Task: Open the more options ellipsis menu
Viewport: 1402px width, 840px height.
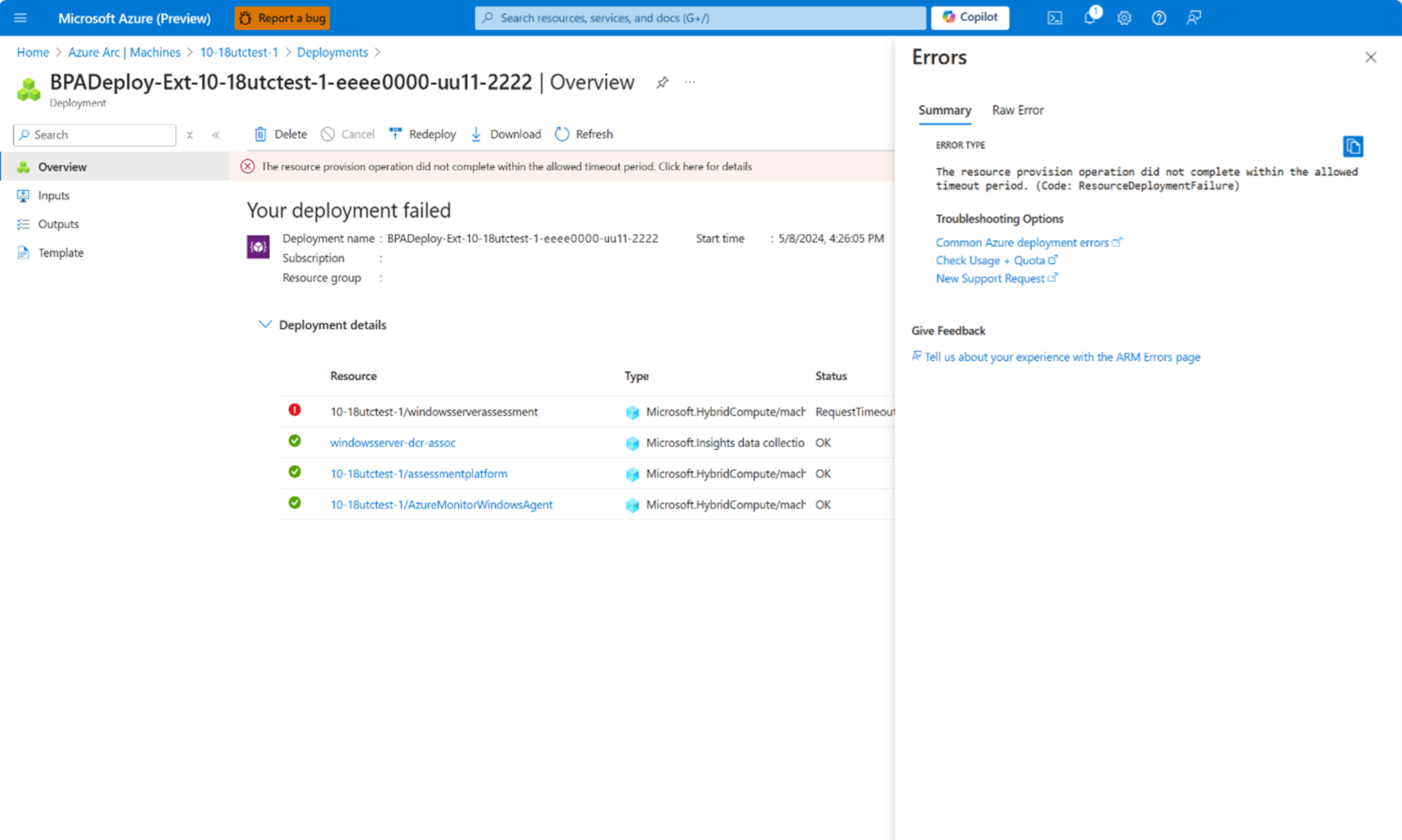Action: (x=690, y=82)
